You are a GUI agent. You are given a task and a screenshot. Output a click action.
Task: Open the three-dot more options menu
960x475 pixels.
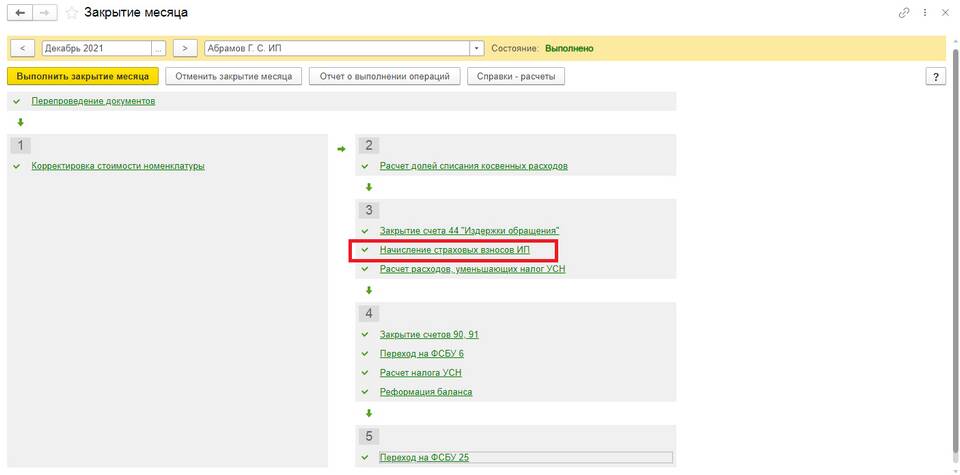coord(925,13)
